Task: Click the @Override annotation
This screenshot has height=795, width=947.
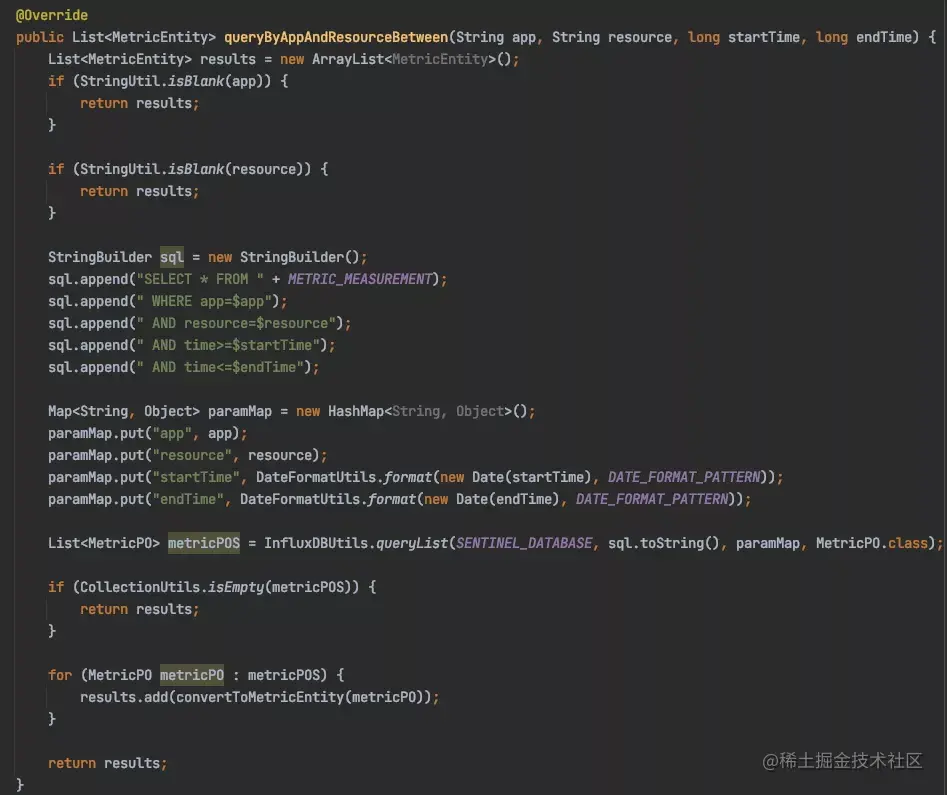Action: (x=52, y=15)
